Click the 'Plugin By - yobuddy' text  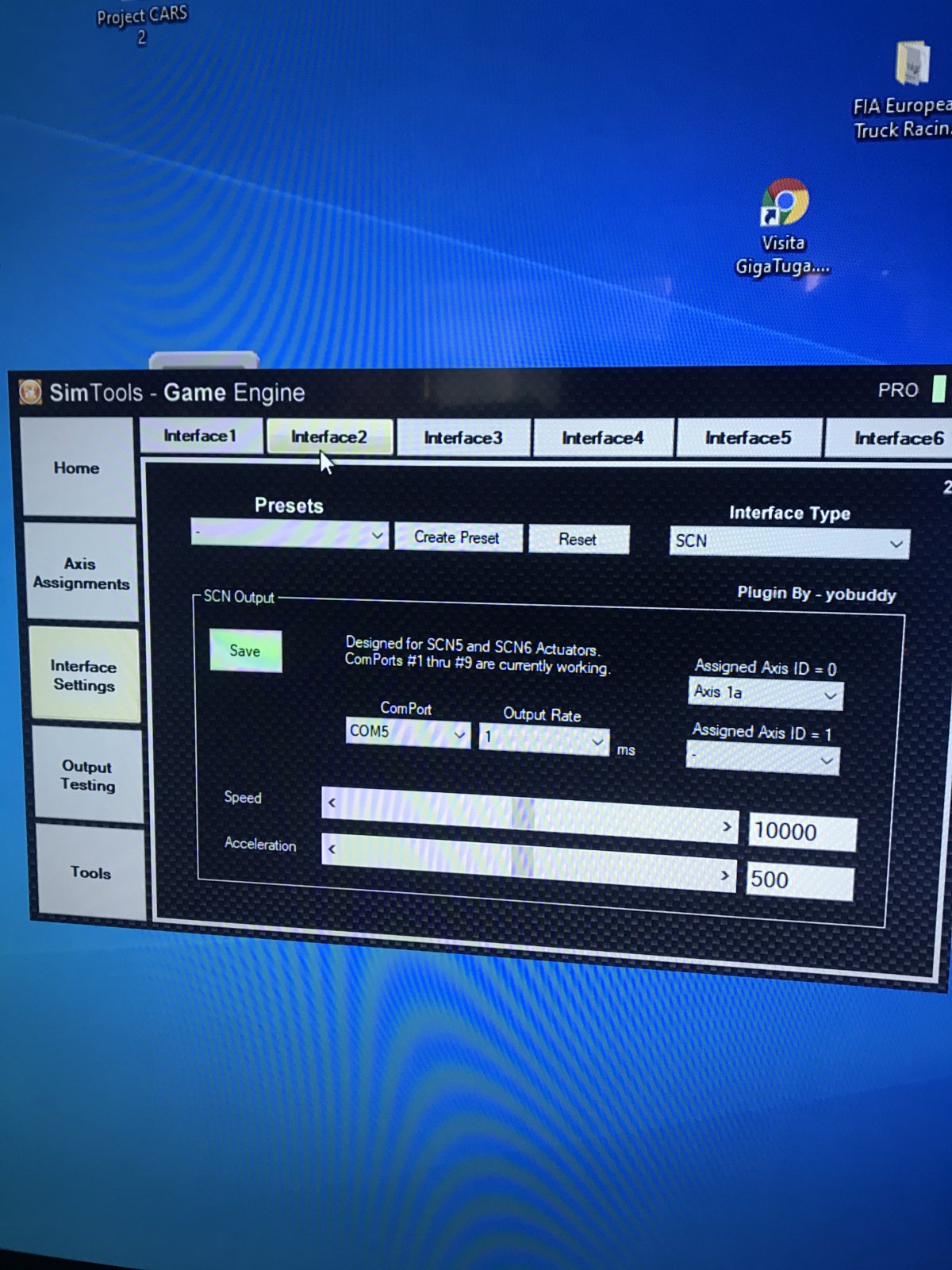[816, 594]
